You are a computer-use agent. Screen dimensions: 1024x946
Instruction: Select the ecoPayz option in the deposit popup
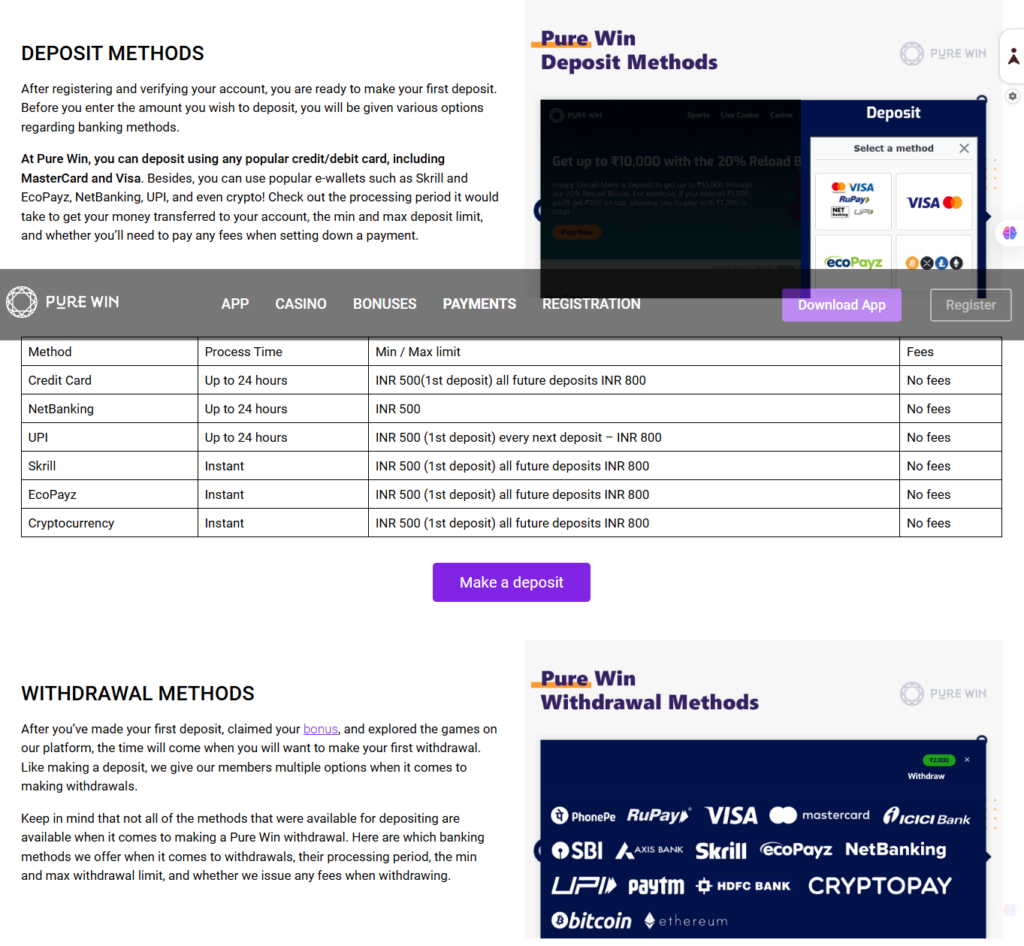point(853,262)
